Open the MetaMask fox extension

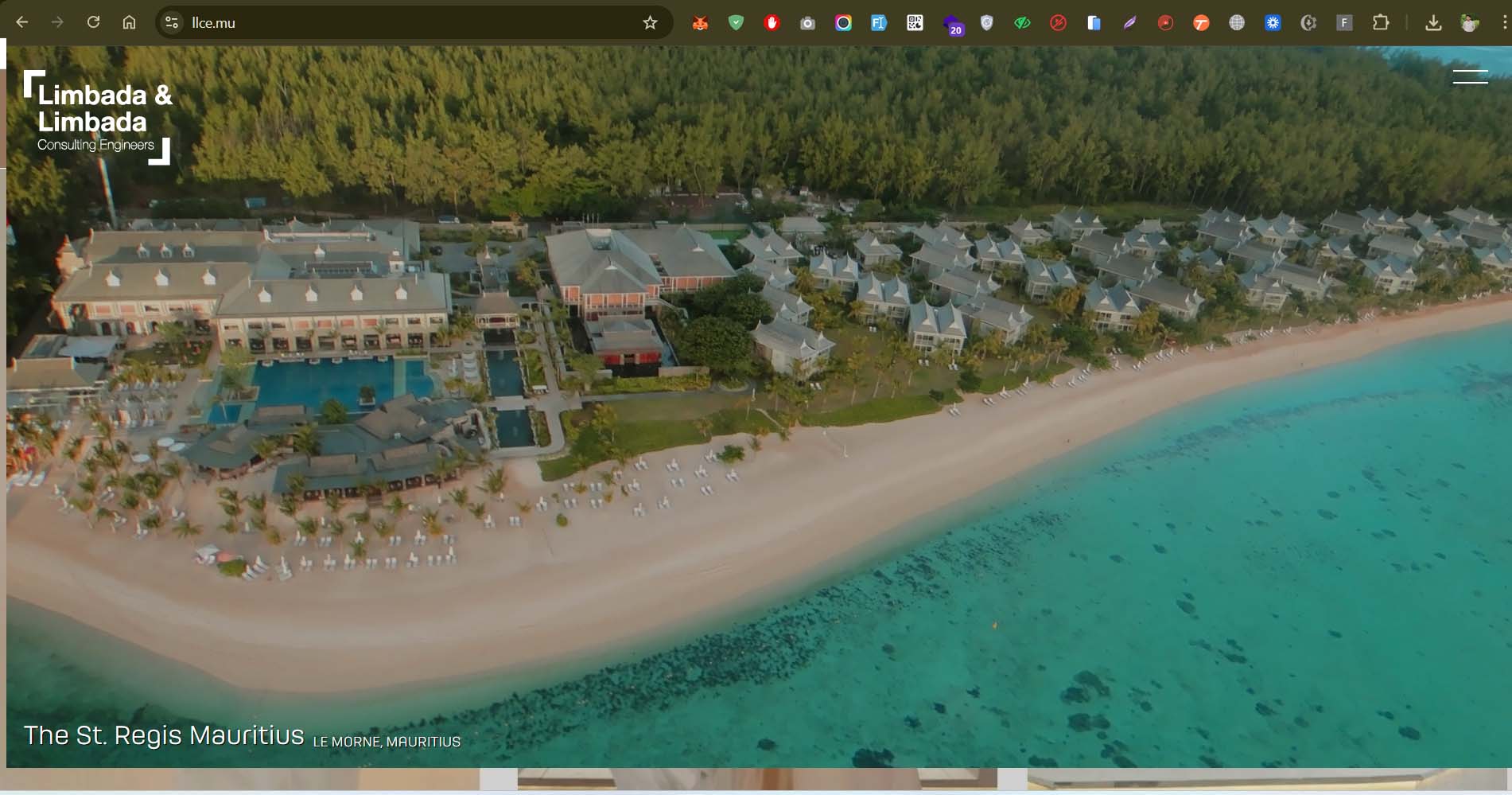coord(700,23)
